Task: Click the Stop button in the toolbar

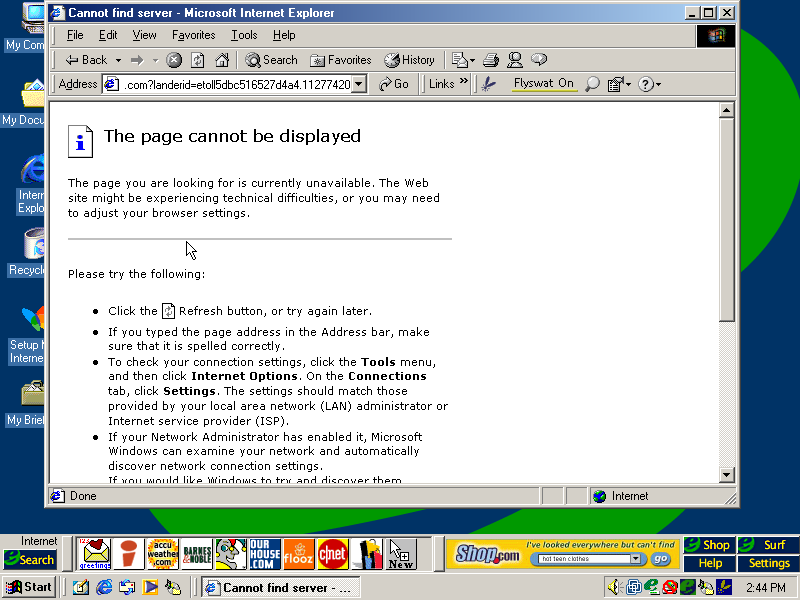Action: (174, 60)
